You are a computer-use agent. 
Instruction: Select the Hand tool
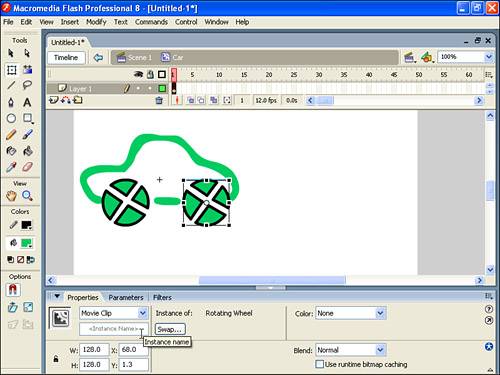pyautogui.click(x=11, y=196)
